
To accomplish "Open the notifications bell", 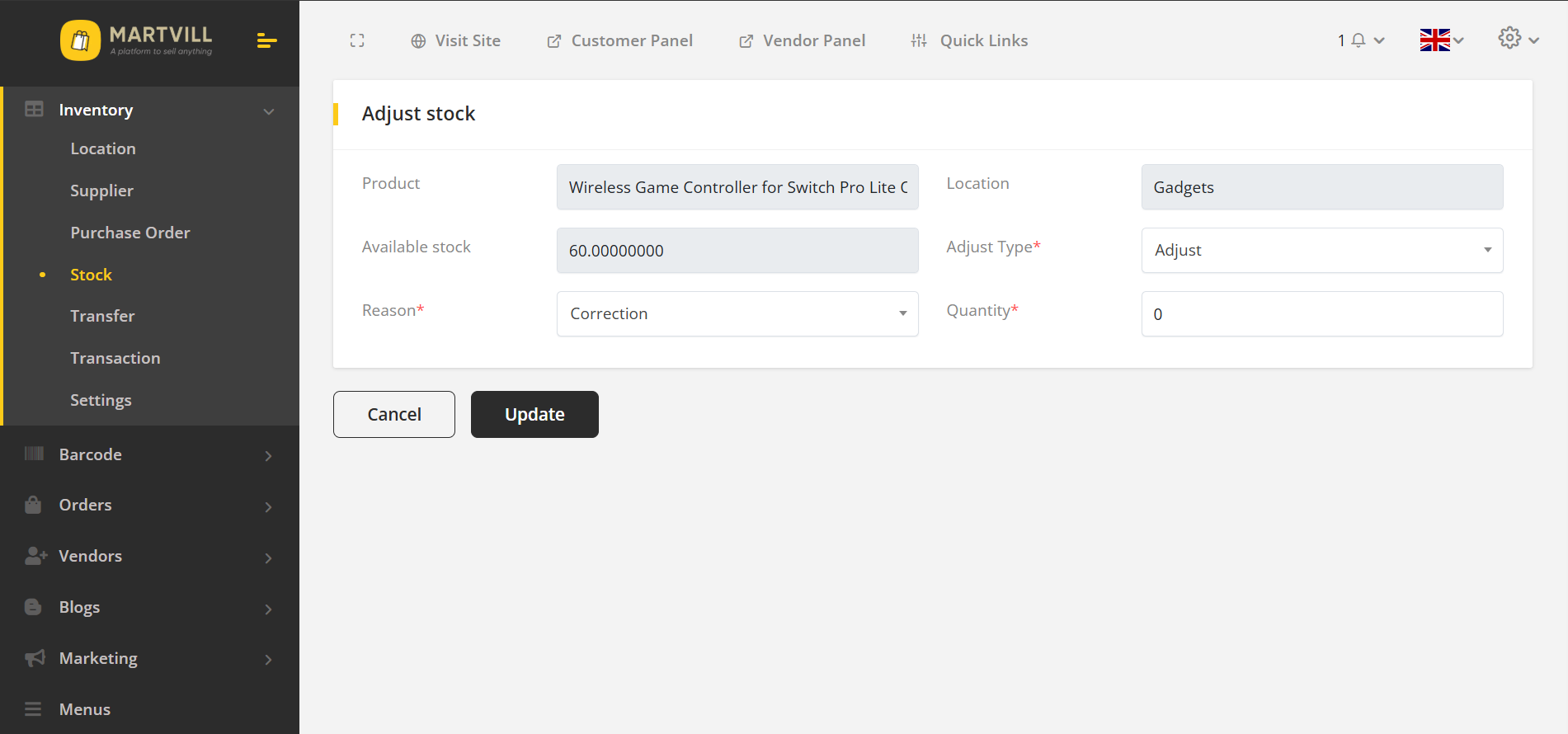I will tap(1358, 40).
